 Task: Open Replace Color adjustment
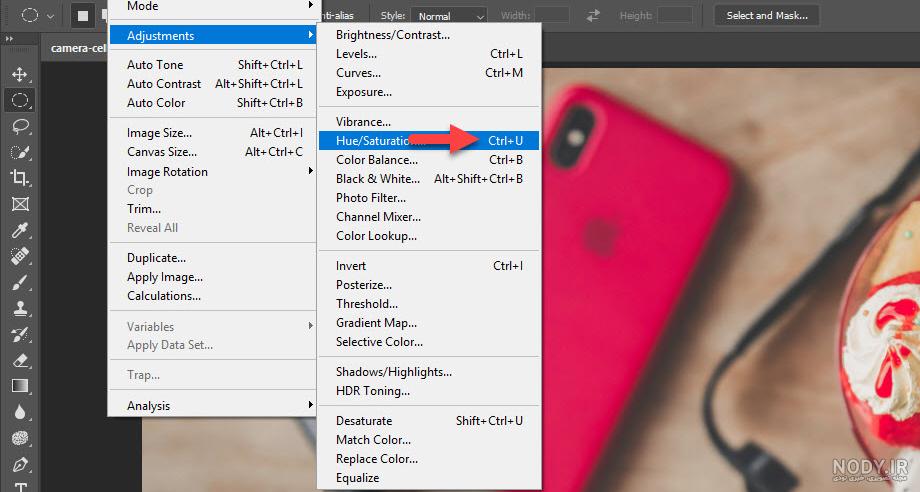coord(429,459)
